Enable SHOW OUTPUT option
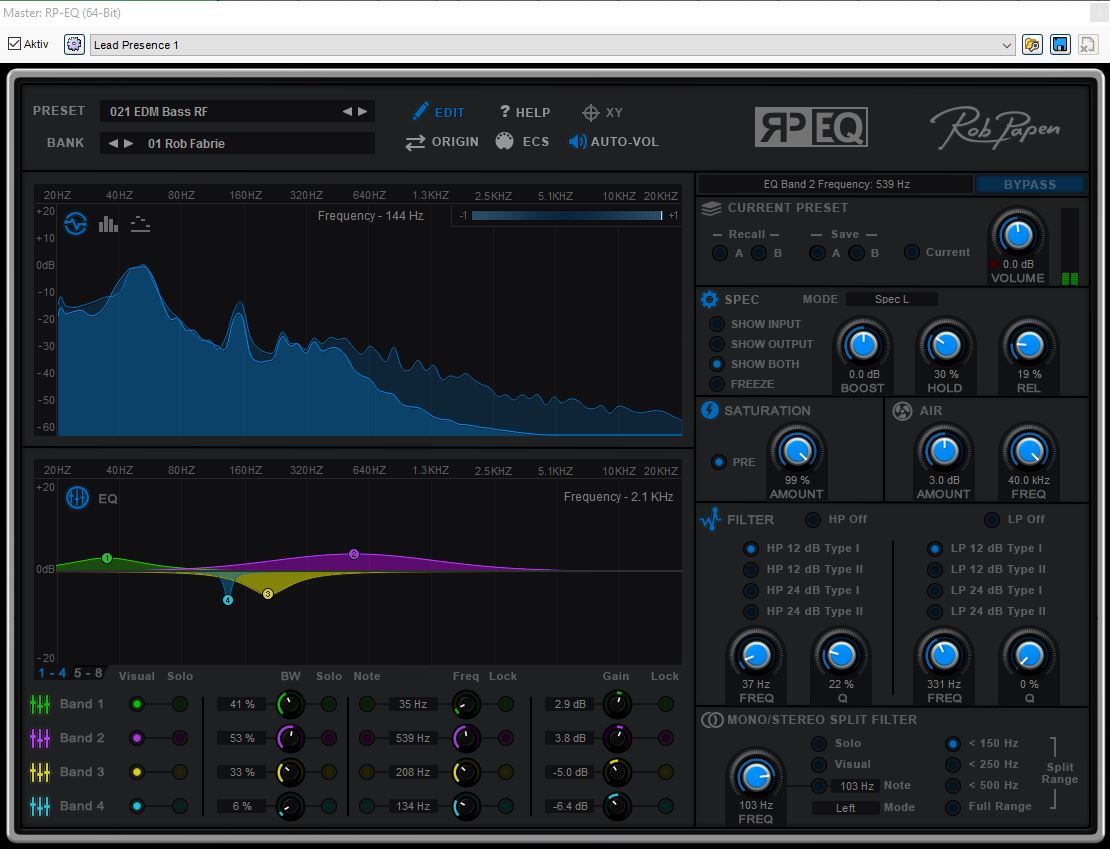This screenshot has height=849, width=1110. [717, 343]
